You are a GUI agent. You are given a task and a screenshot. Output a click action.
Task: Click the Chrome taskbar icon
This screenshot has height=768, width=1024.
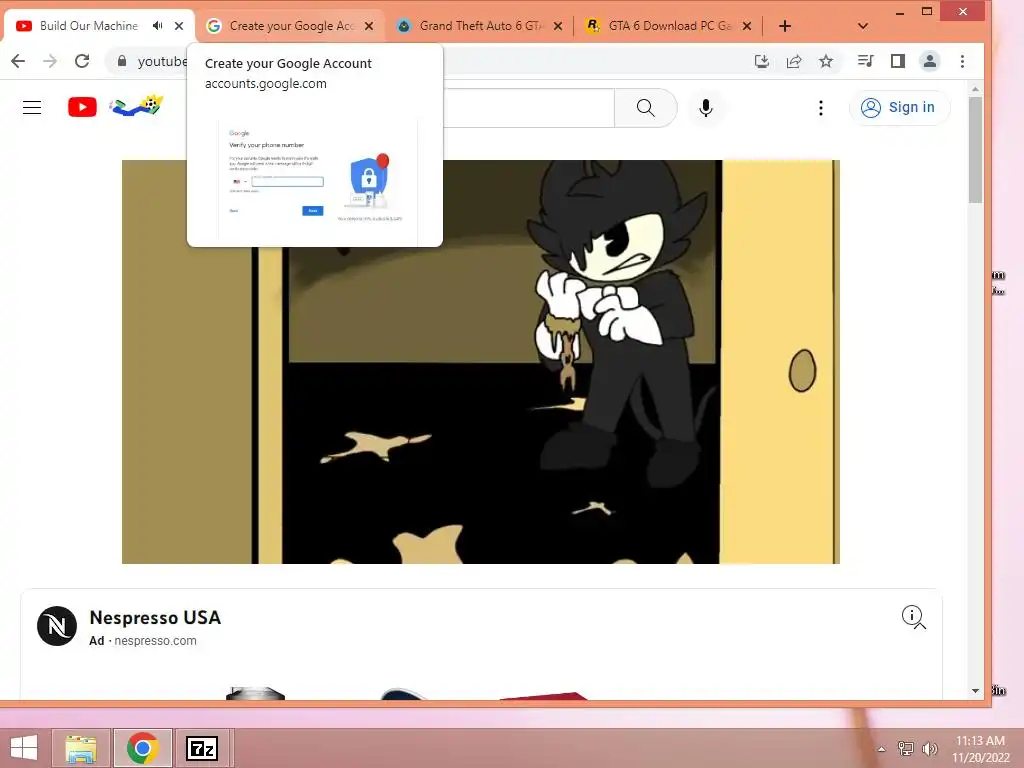pyautogui.click(x=142, y=748)
